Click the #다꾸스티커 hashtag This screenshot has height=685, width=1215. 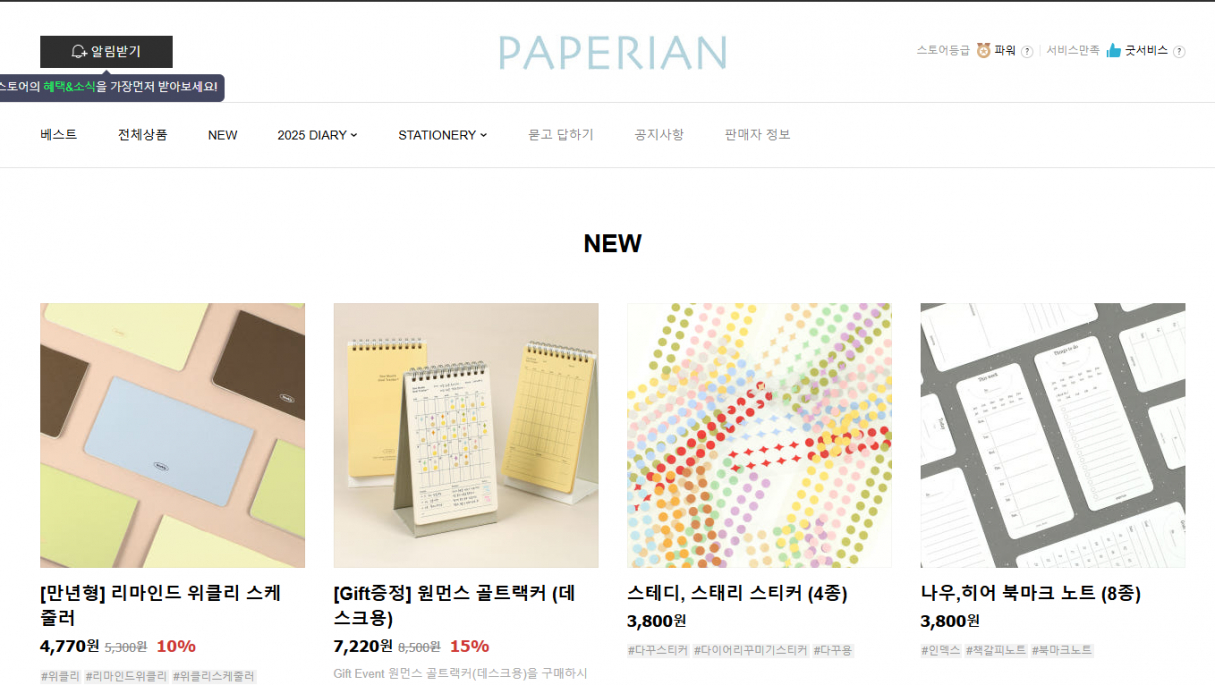pyautogui.click(x=658, y=650)
